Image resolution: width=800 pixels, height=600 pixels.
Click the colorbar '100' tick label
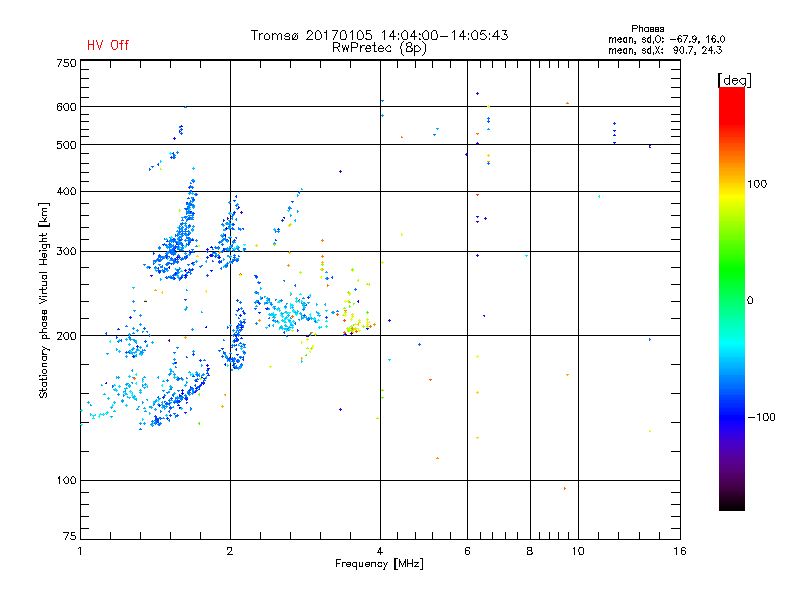tap(757, 184)
